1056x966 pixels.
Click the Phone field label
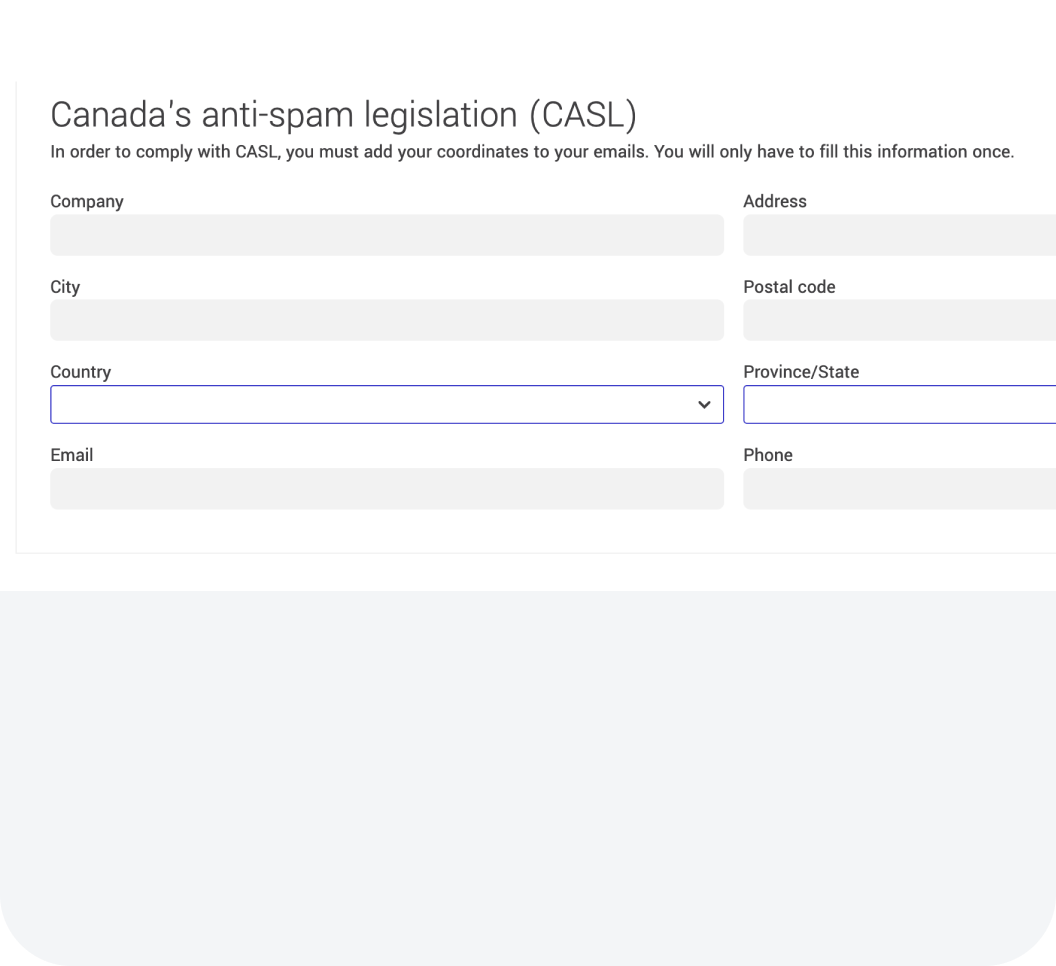(x=768, y=455)
